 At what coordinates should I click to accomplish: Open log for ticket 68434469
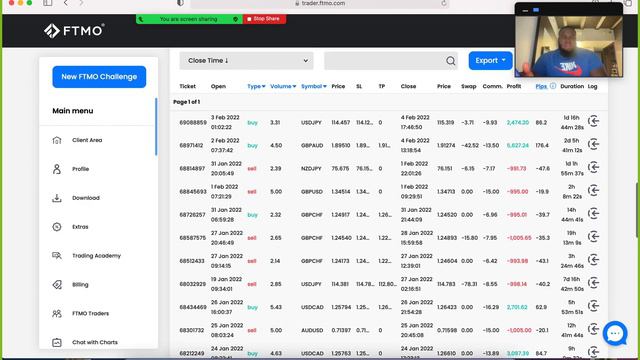[x=593, y=306]
